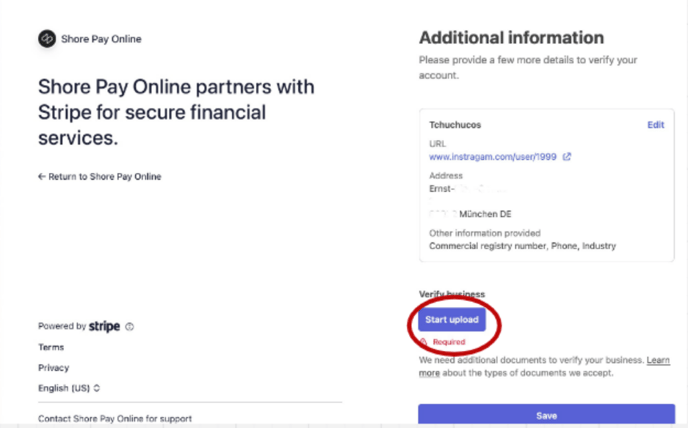The width and height of the screenshot is (688, 428).
Task: Click the Tchuchucos business name heading
Action: click(x=456, y=125)
